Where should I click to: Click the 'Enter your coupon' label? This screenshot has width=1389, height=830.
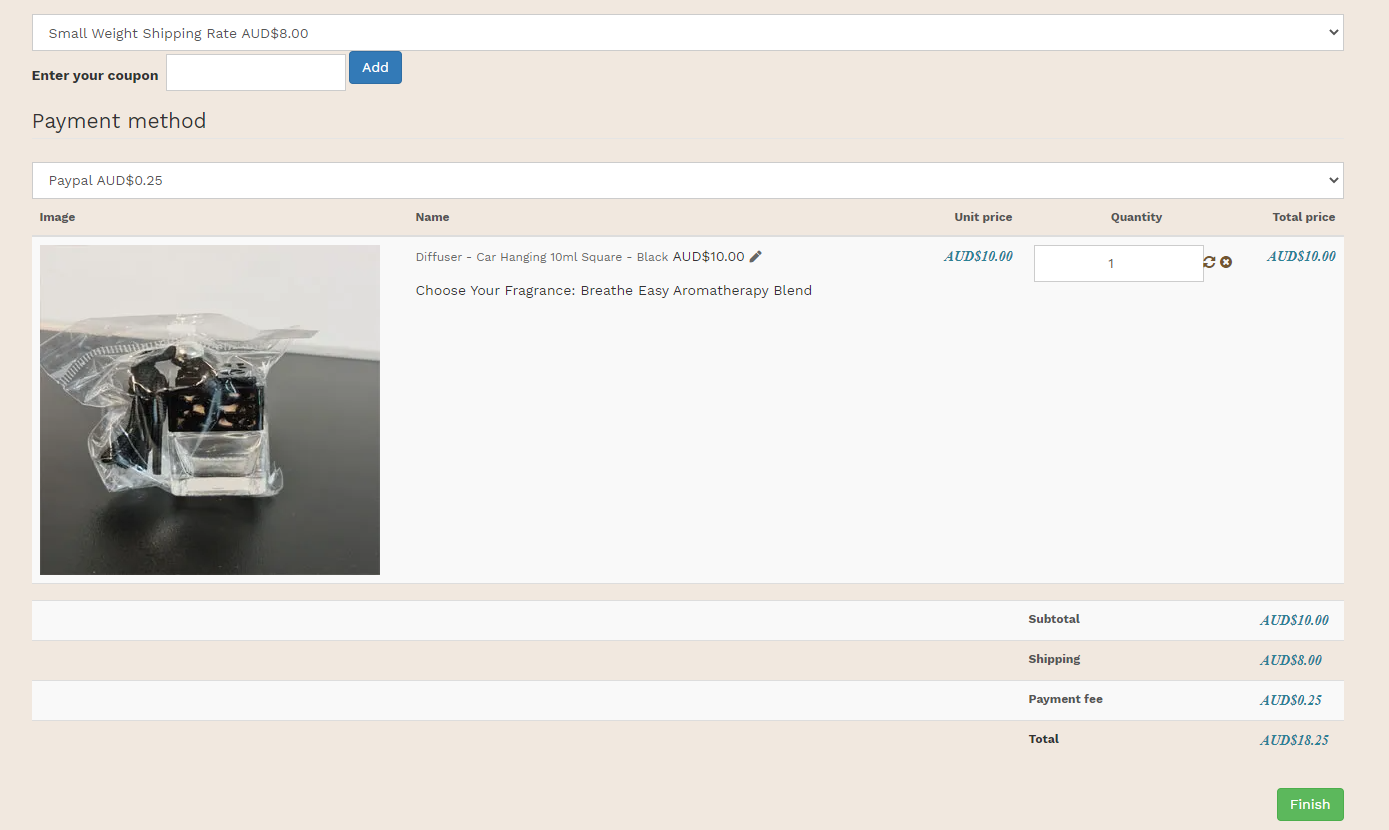(95, 76)
